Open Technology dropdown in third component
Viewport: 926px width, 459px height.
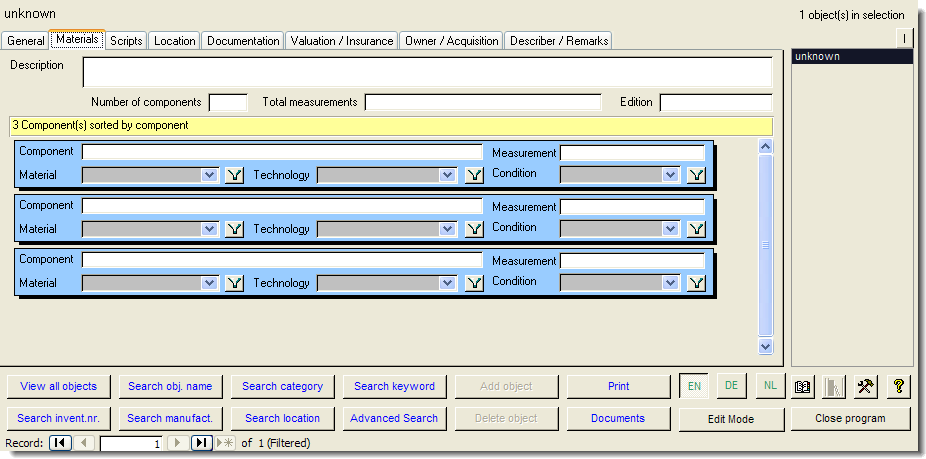[x=449, y=283]
